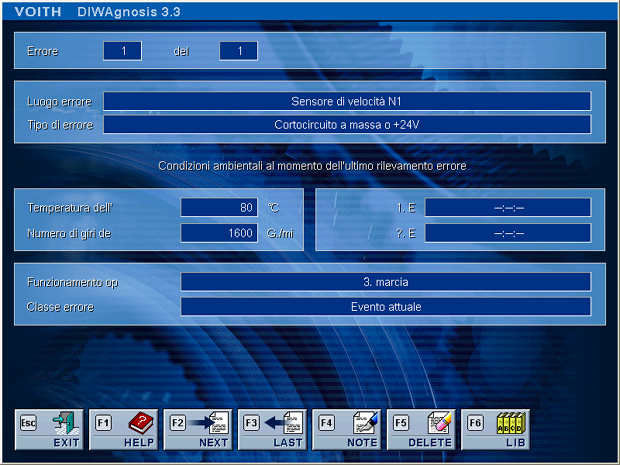Click 'Temperatura dell'' label
The height and width of the screenshot is (465, 620).
tap(70, 208)
